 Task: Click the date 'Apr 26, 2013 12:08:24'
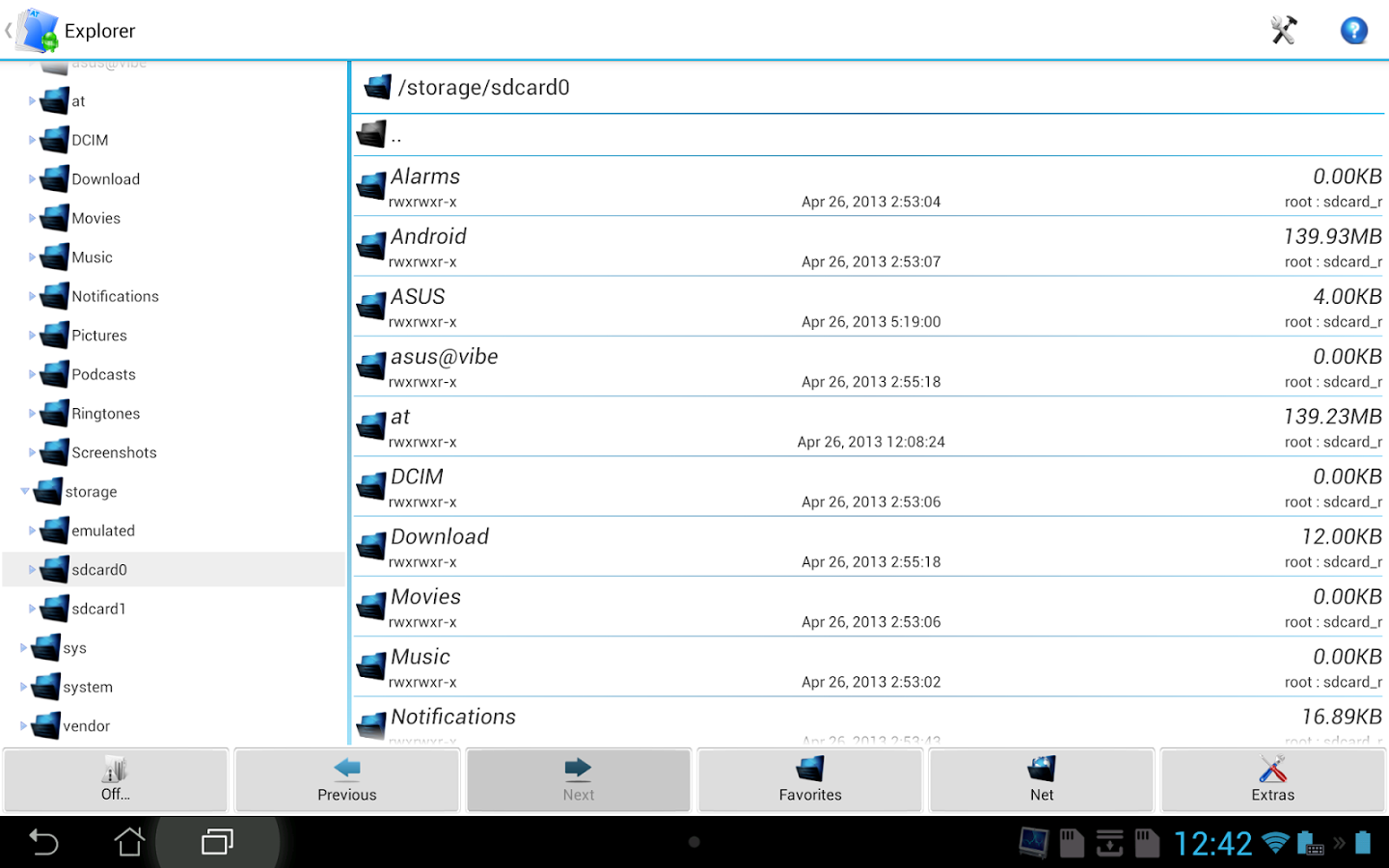871,442
